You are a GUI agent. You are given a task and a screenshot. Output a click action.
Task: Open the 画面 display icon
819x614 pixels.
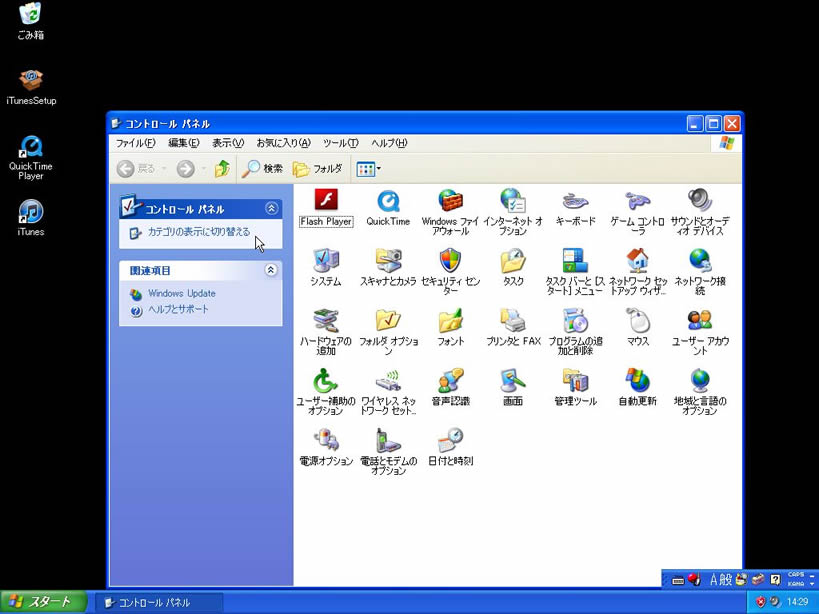tap(513, 387)
